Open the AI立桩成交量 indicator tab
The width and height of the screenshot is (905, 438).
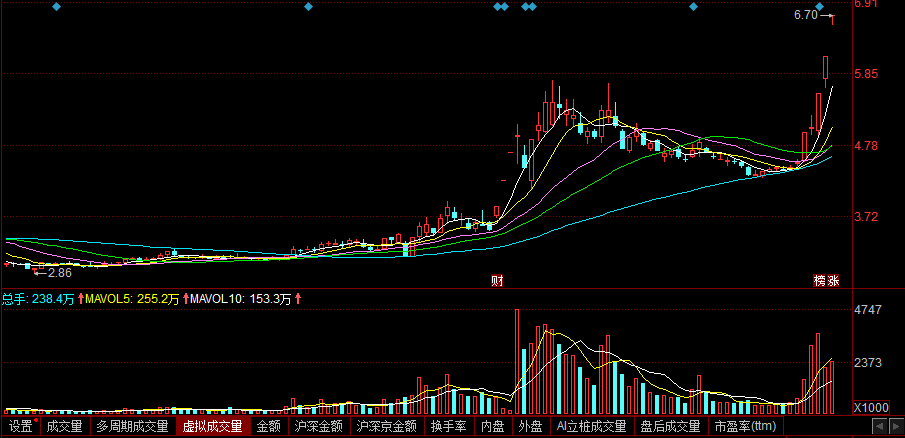point(592,427)
